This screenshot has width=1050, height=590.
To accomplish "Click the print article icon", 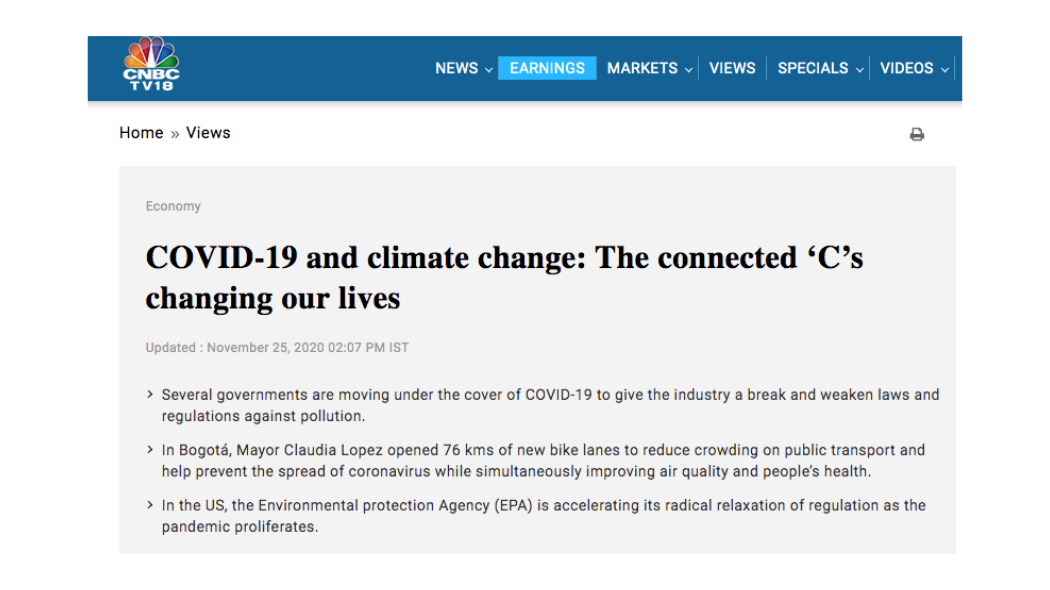I will point(916,135).
